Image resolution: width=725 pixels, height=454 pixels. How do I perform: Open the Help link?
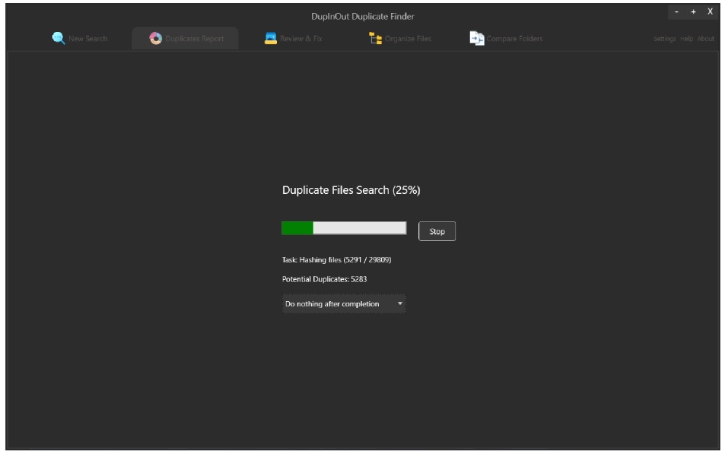coord(687,39)
